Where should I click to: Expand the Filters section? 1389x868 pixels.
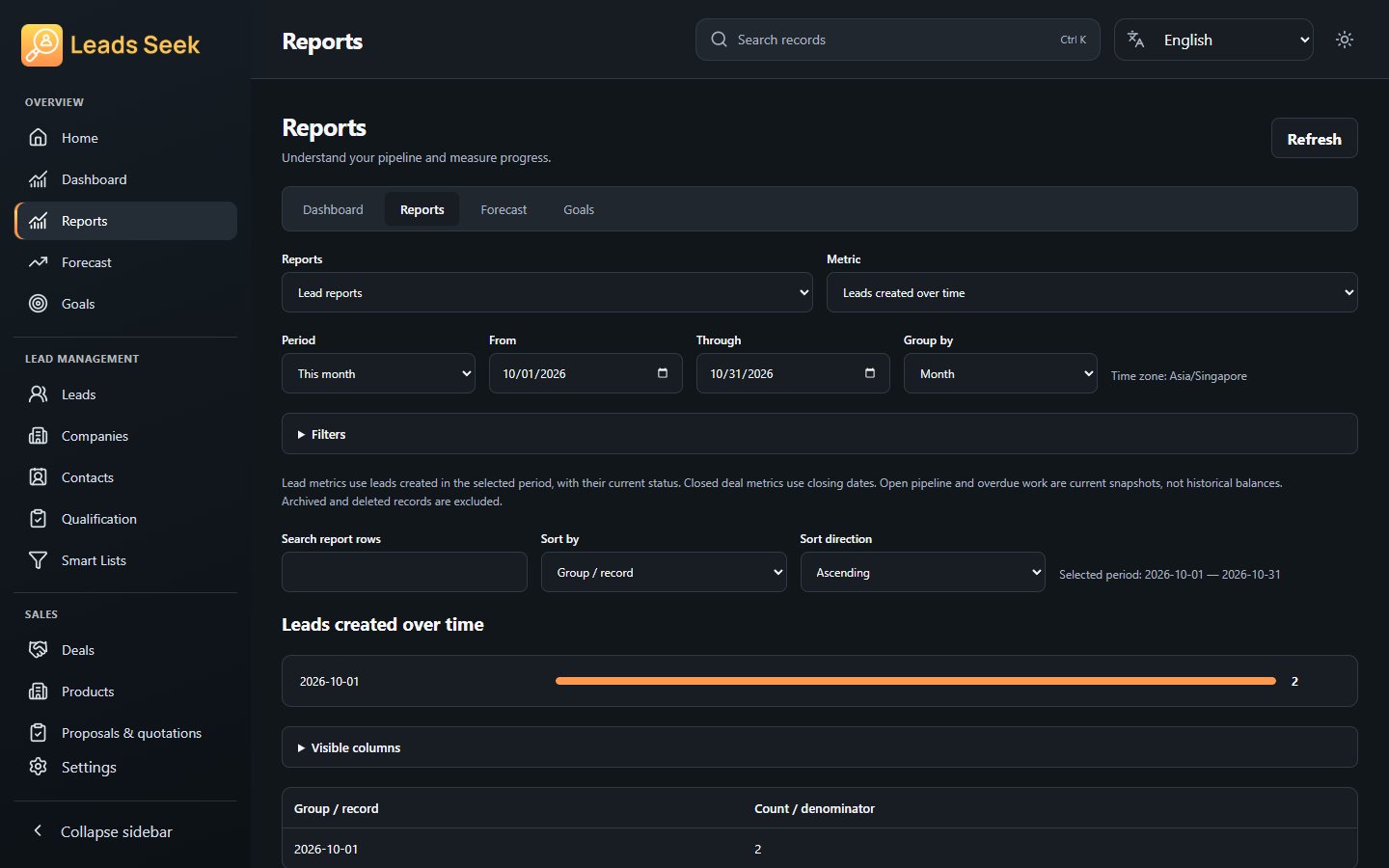(x=820, y=434)
